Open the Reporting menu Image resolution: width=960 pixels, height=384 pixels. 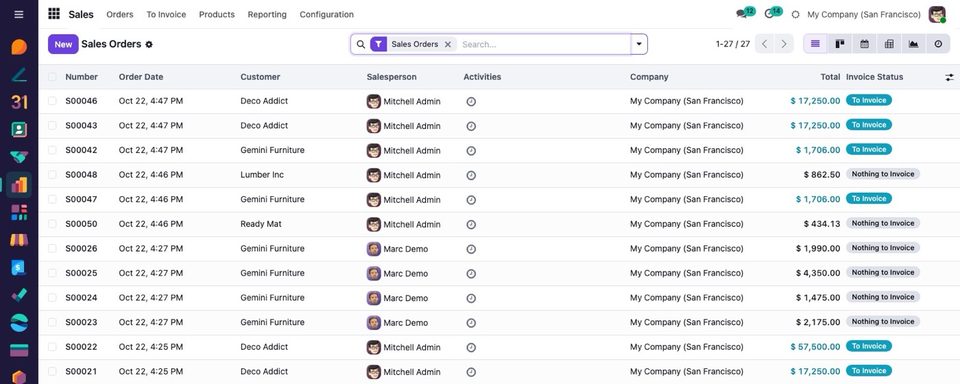(x=267, y=14)
